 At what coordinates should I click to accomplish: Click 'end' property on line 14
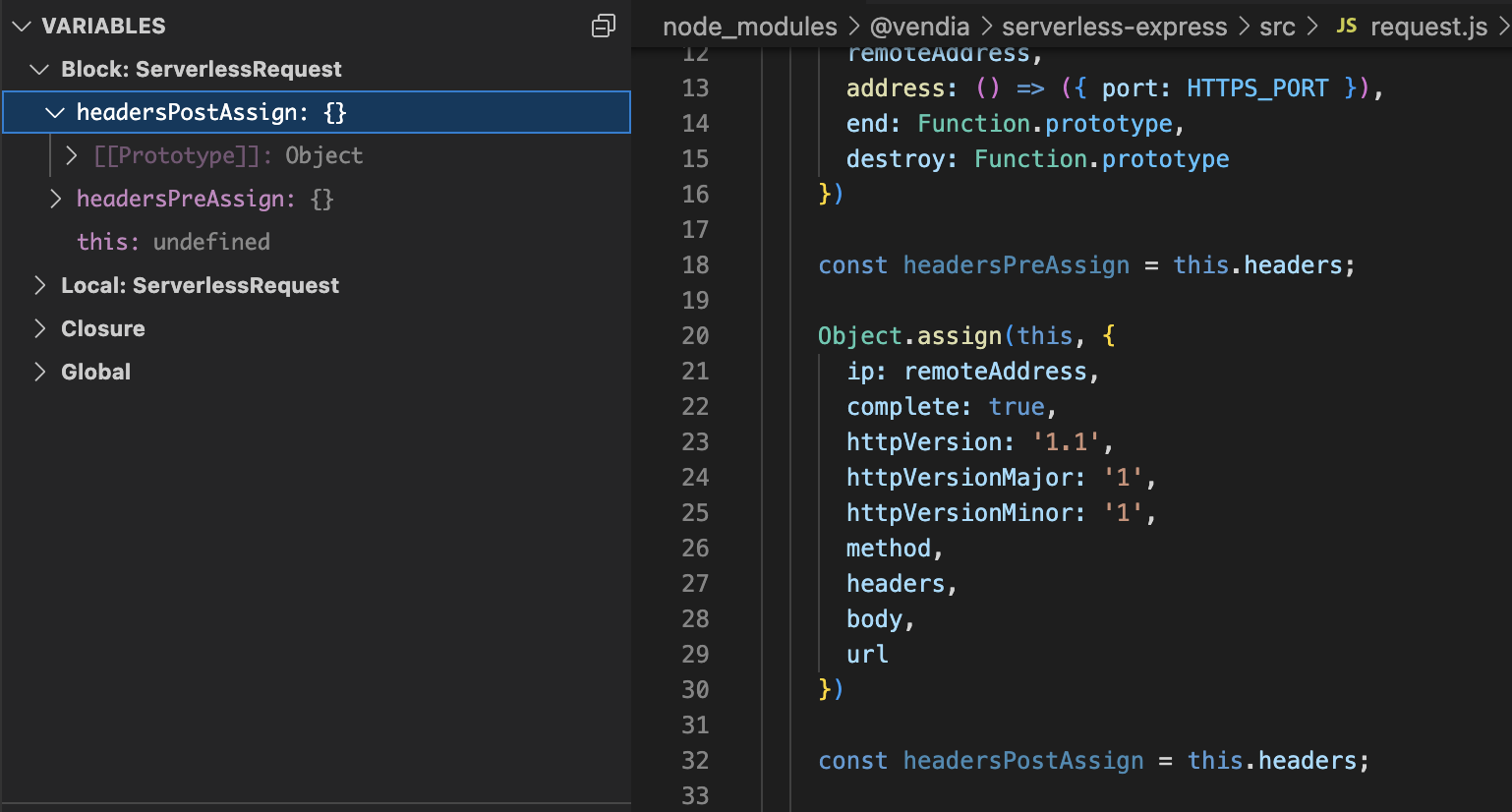867,124
